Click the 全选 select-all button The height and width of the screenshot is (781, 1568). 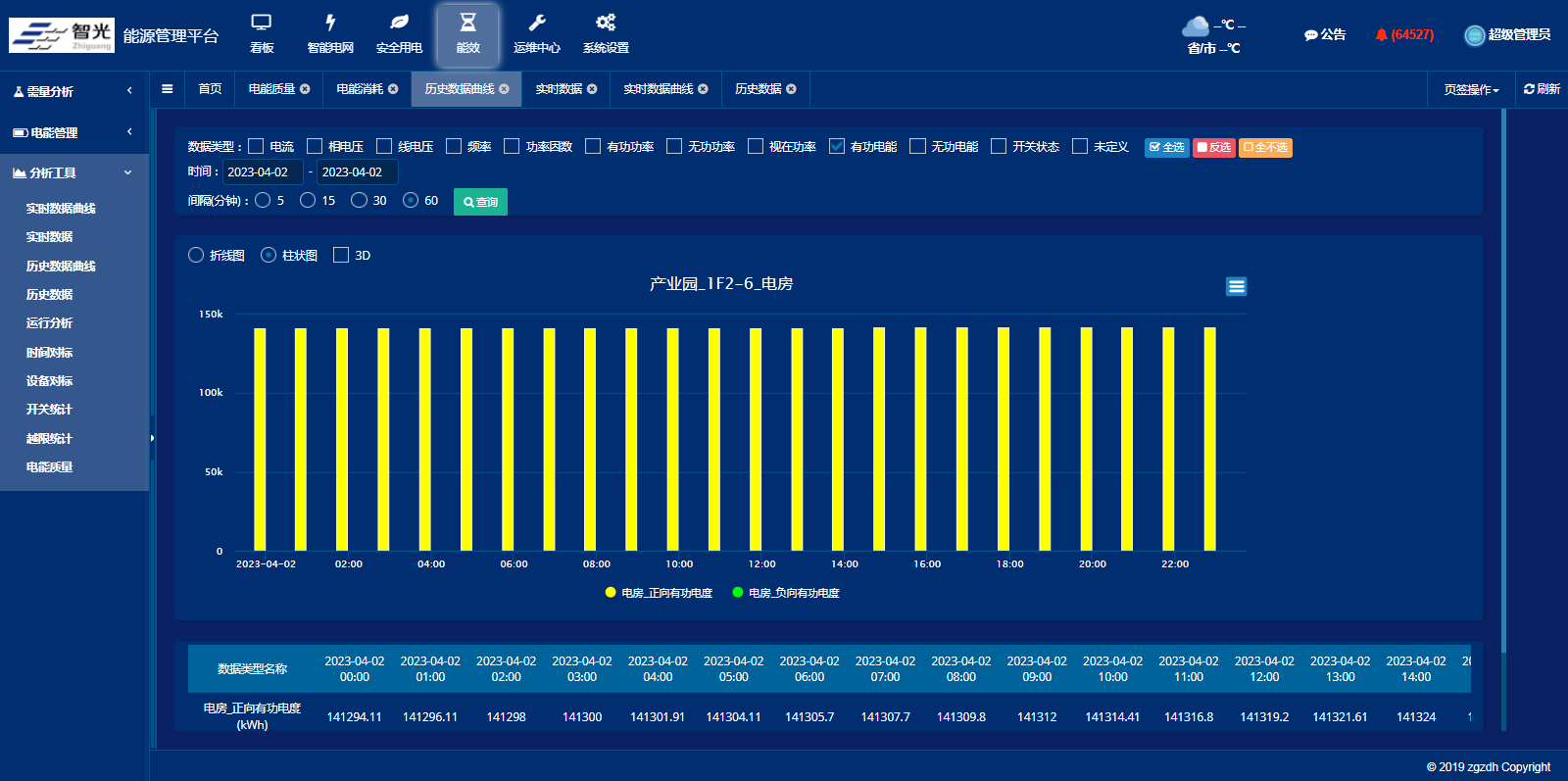pos(1166,148)
